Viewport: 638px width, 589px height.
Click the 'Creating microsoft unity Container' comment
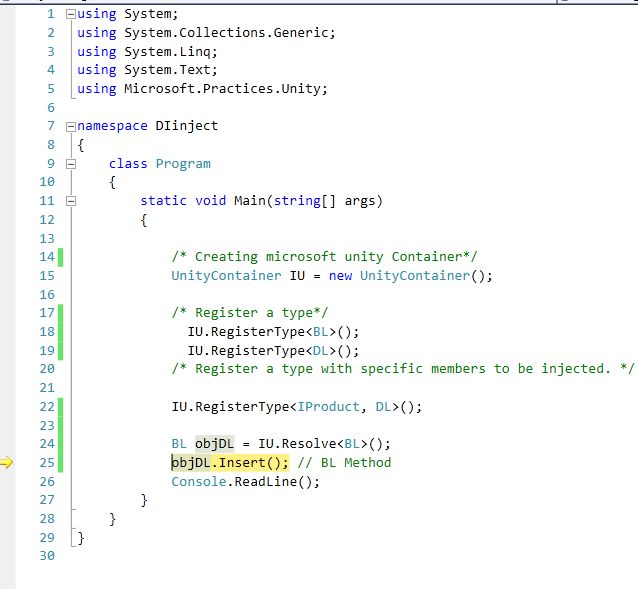click(x=324, y=257)
